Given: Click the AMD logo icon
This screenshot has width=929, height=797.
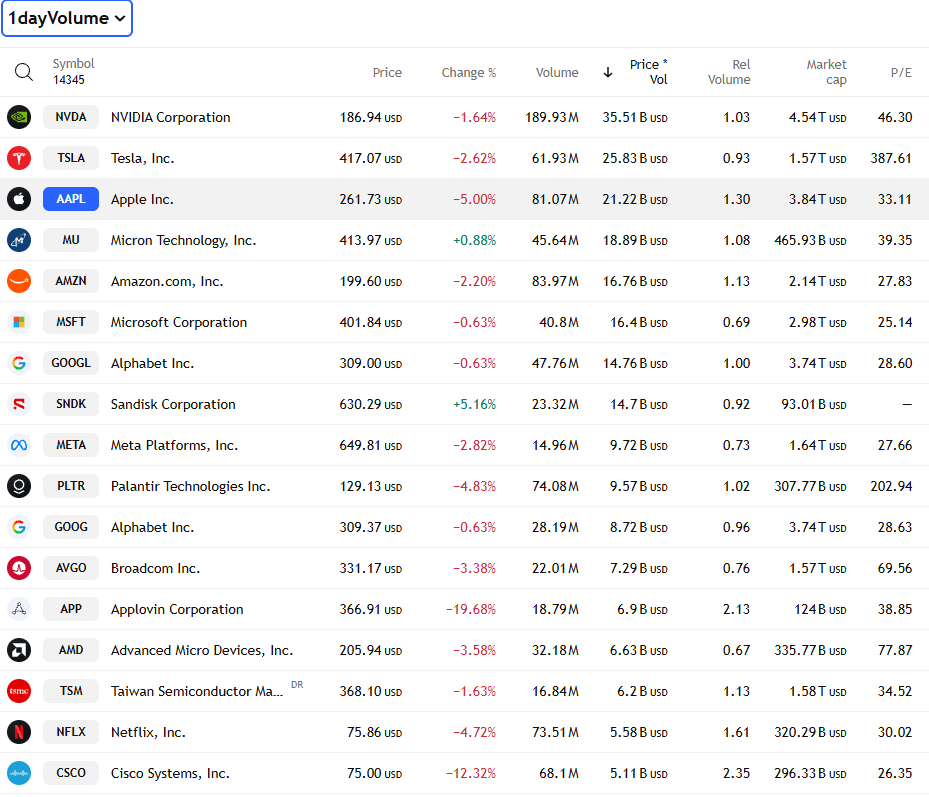Looking at the screenshot, I should 19,650.
